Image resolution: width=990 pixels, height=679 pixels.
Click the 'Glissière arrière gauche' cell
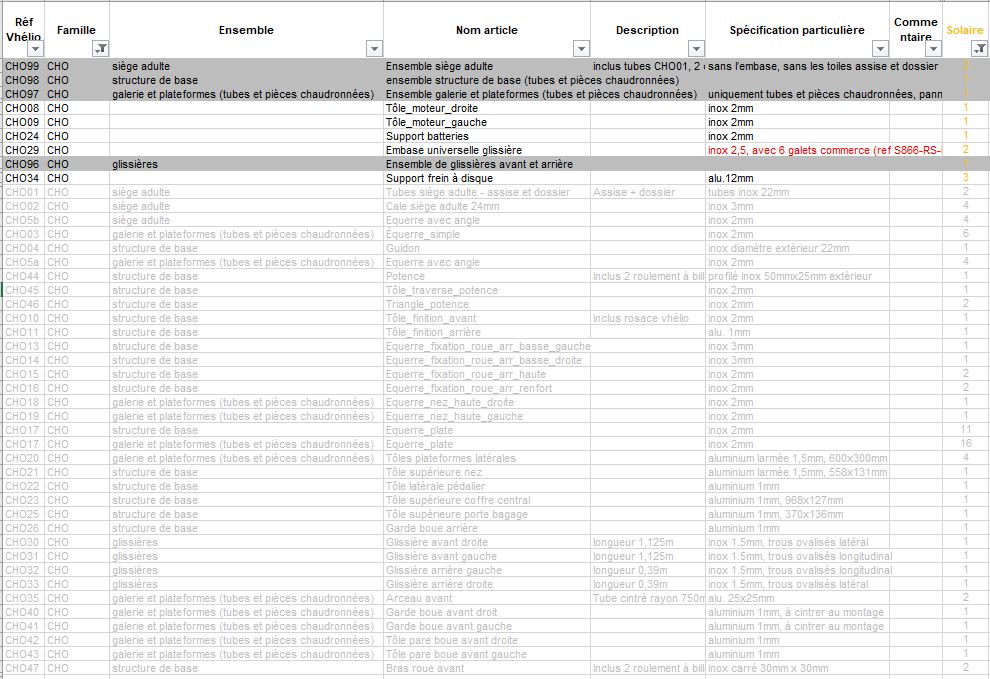coord(487,570)
